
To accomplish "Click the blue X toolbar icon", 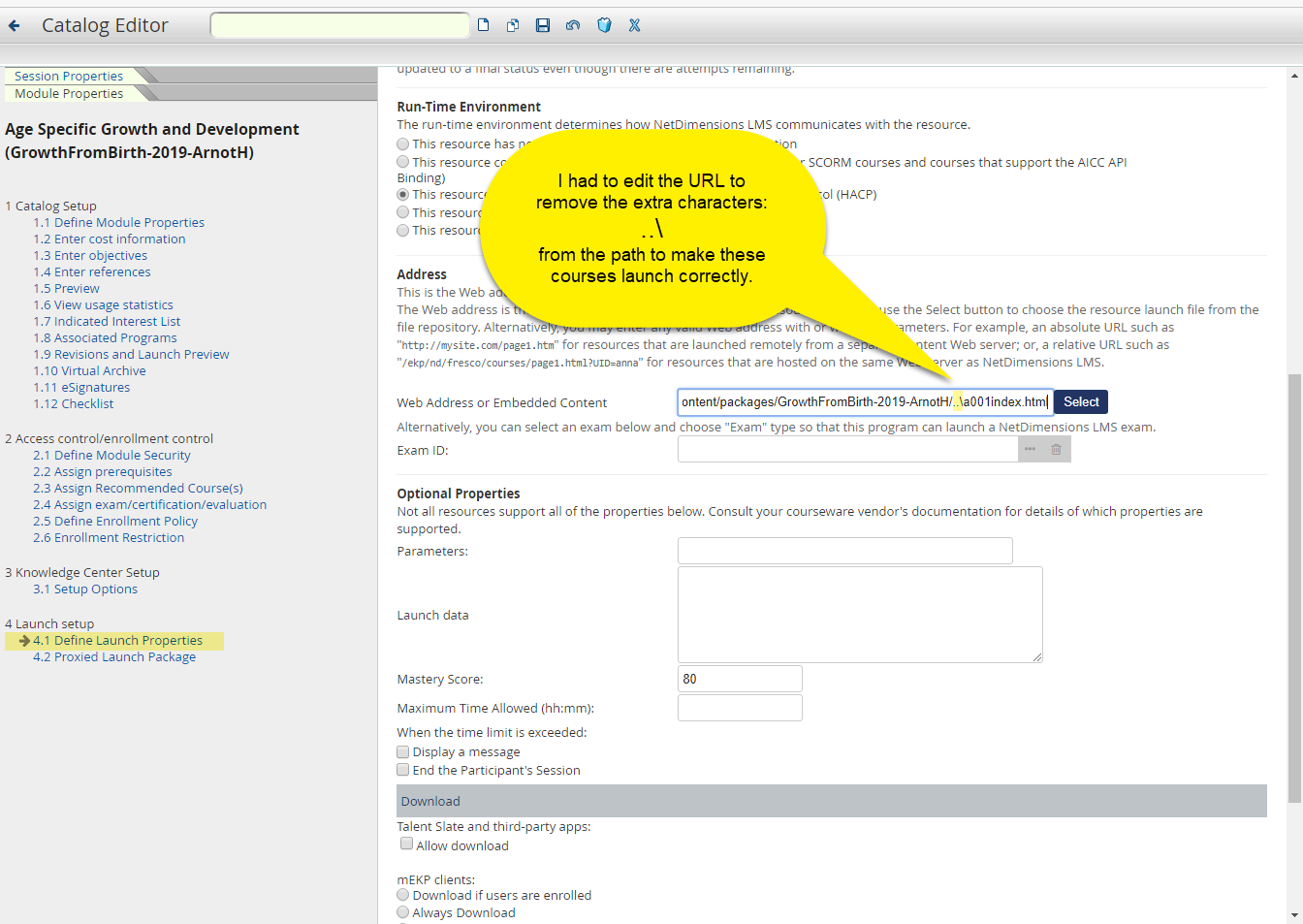I will click(x=634, y=25).
